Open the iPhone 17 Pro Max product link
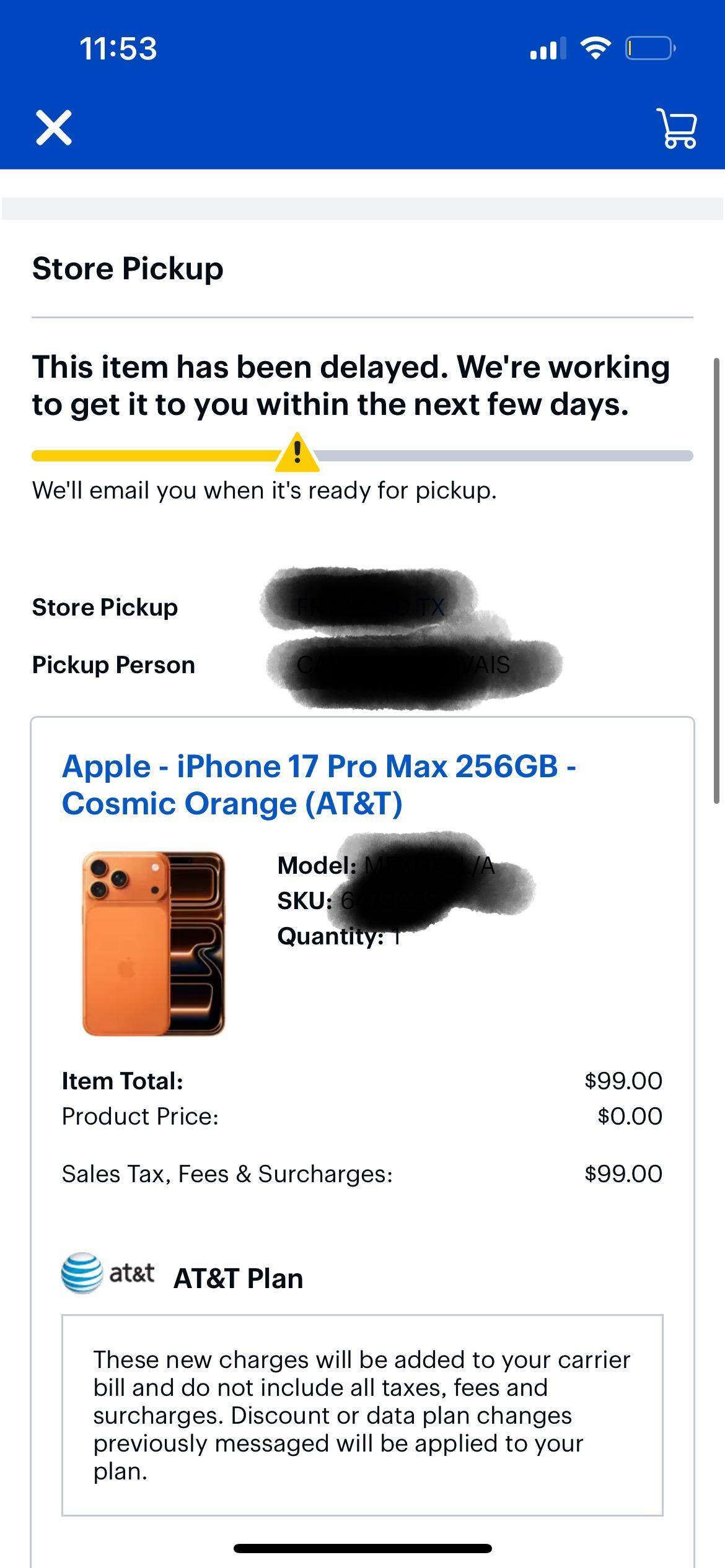 pyautogui.click(x=319, y=785)
